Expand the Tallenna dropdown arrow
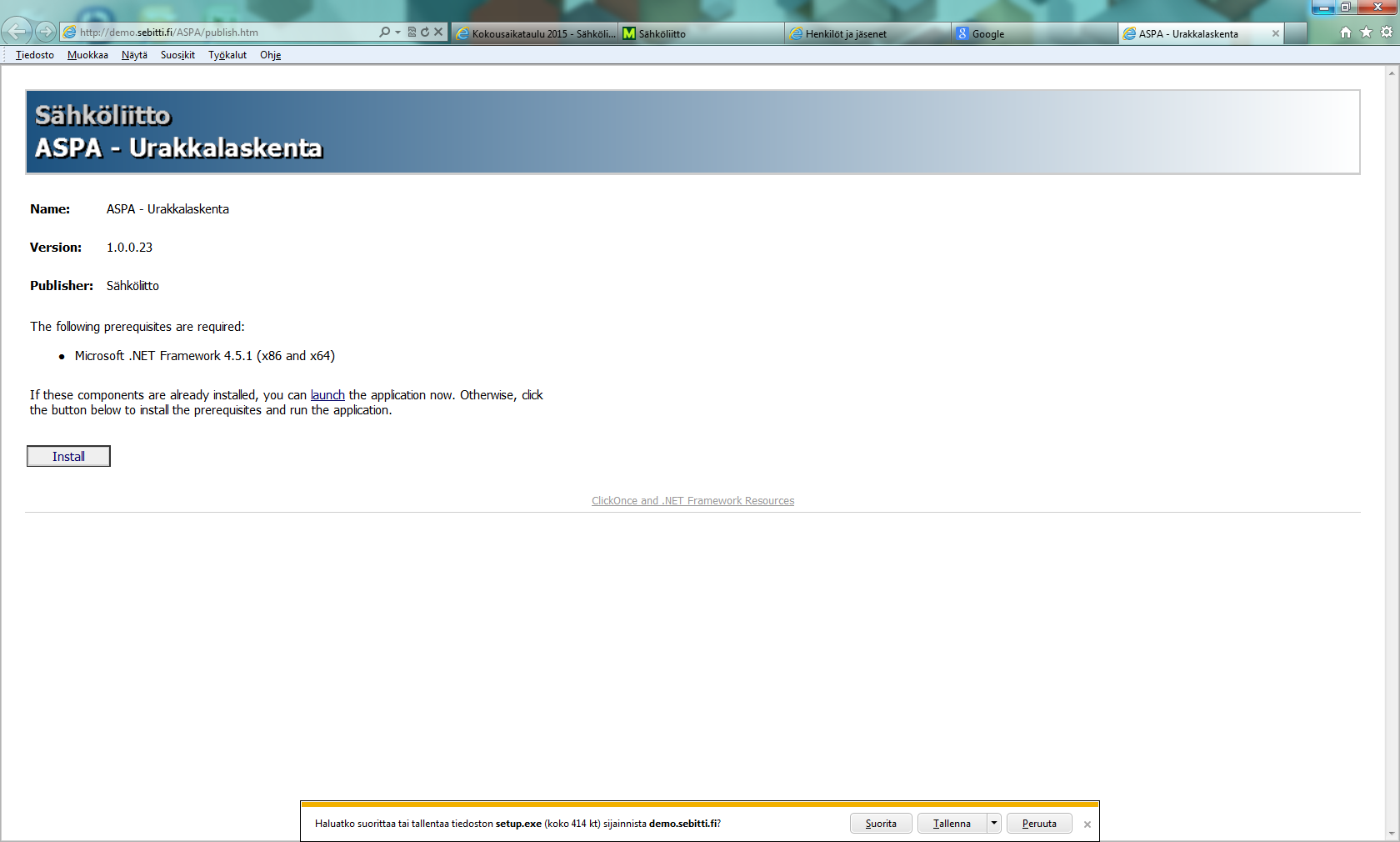Image resolution: width=1400 pixels, height=842 pixels. click(x=994, y=824)
